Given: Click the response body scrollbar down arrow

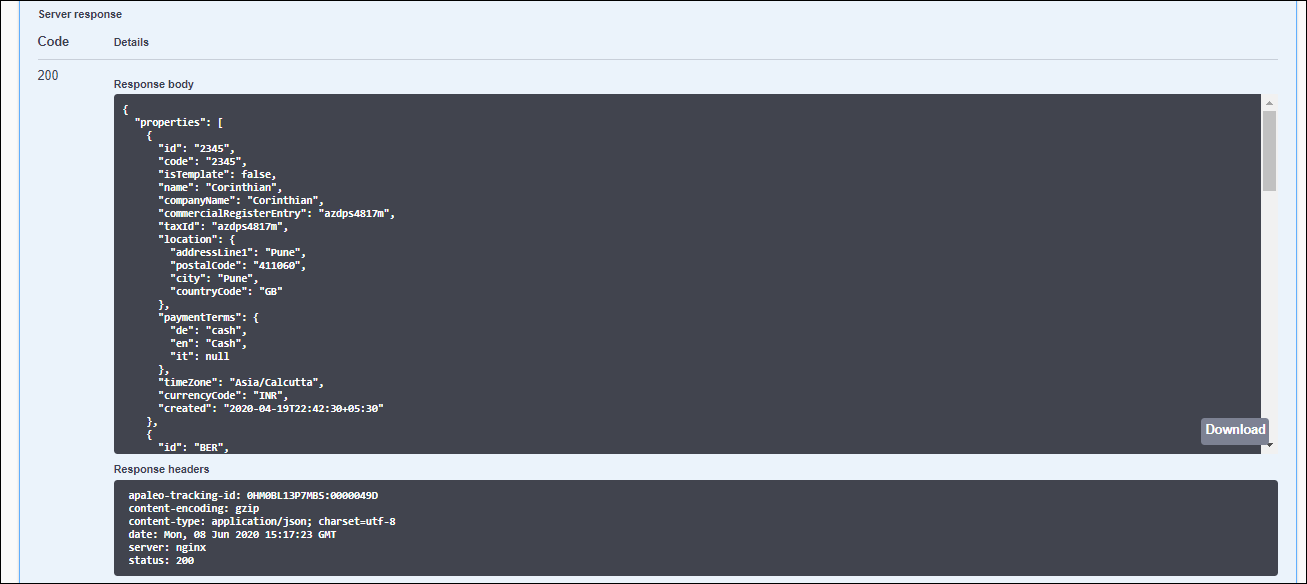Looking at the screenshot, I should (x=1269, y=447).
